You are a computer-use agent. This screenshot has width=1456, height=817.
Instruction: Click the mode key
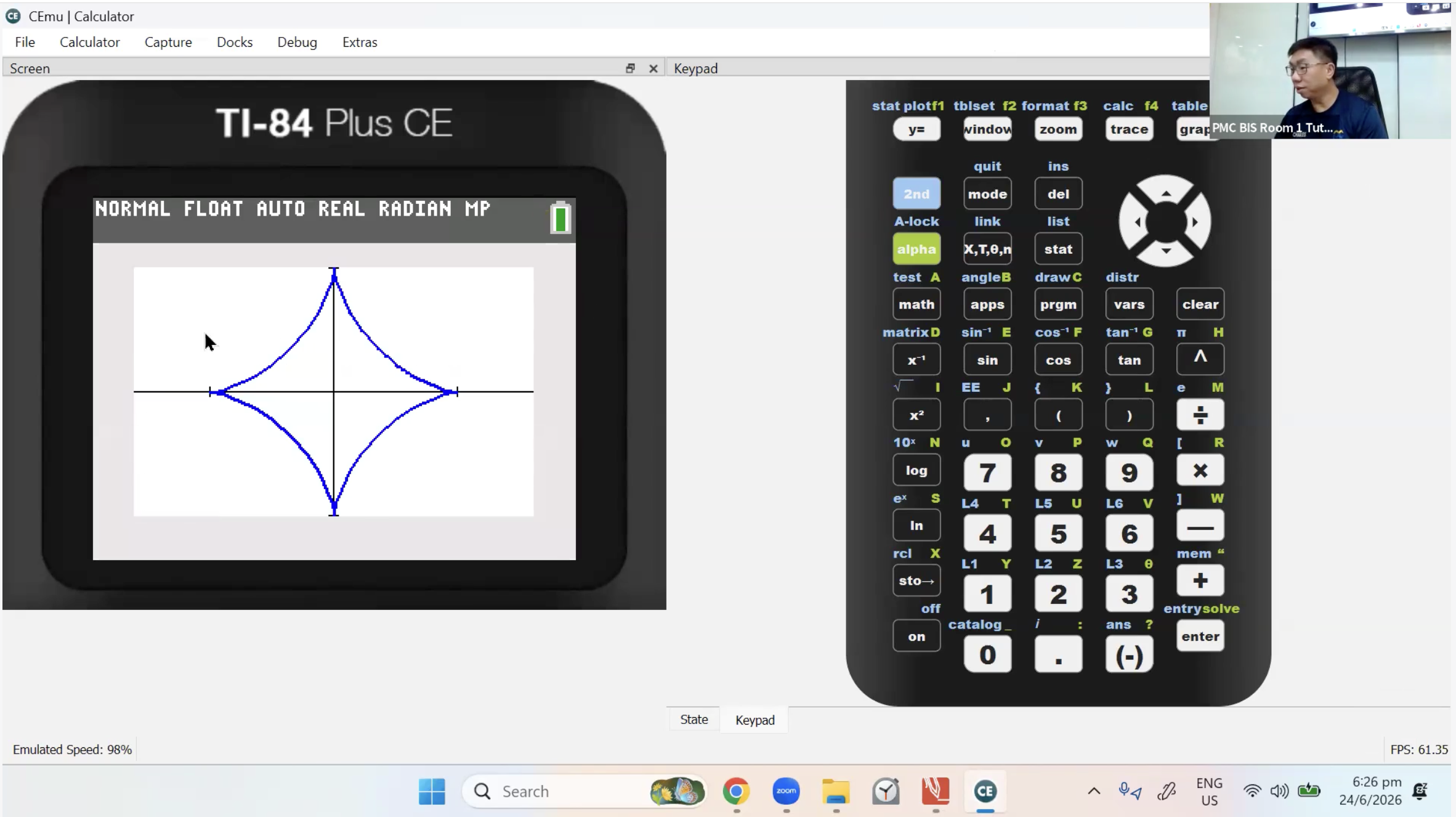[x=987, y=193]
